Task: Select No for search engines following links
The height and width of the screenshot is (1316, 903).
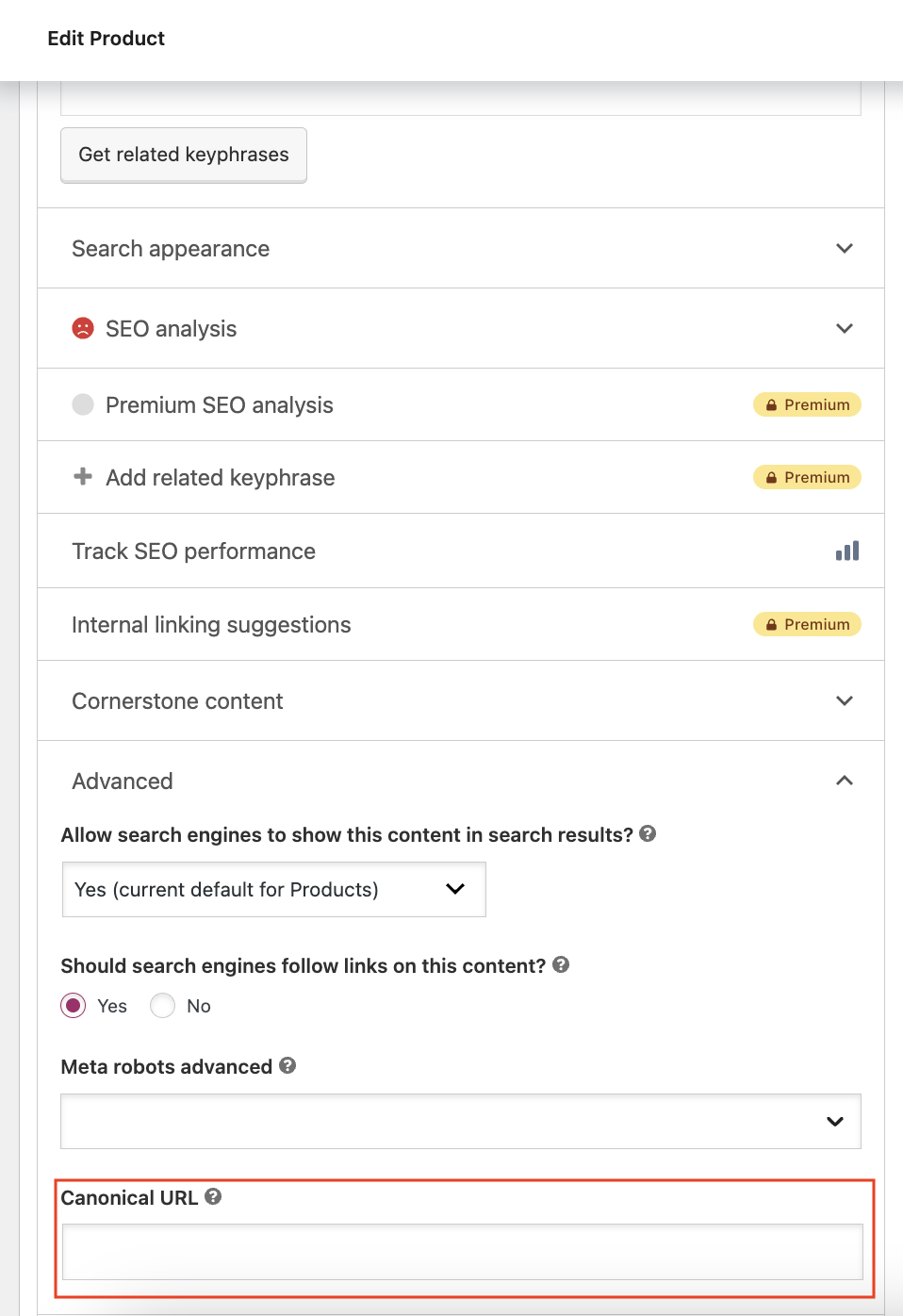Action: coord(163,1006)
